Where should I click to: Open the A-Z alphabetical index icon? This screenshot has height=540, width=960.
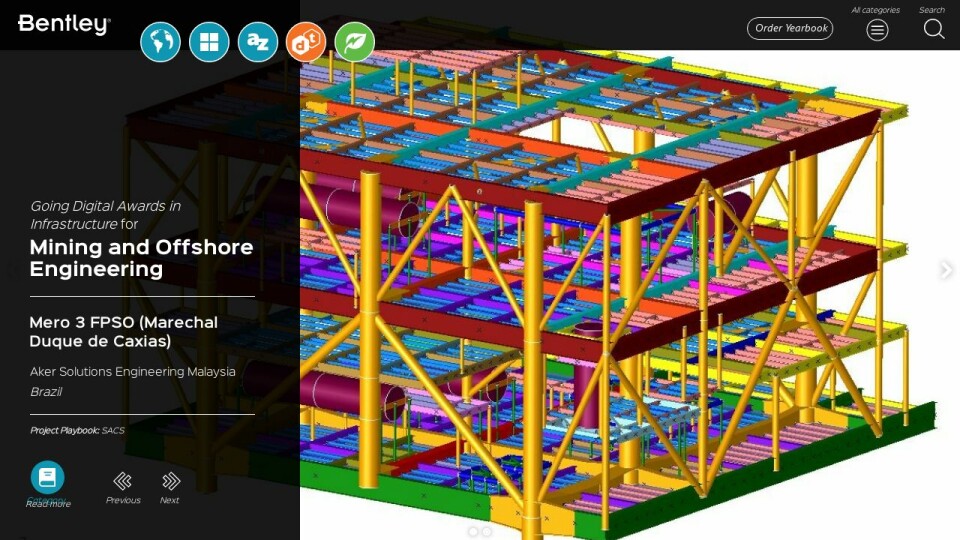tap(258, 42)
